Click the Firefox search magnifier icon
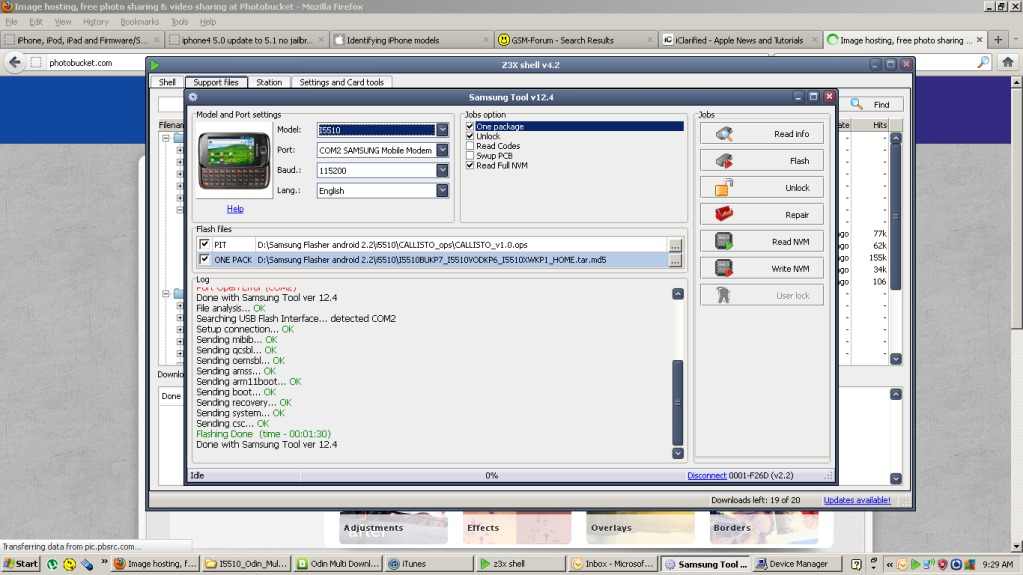Screen dimensions: 1023x575 [983, 62]
